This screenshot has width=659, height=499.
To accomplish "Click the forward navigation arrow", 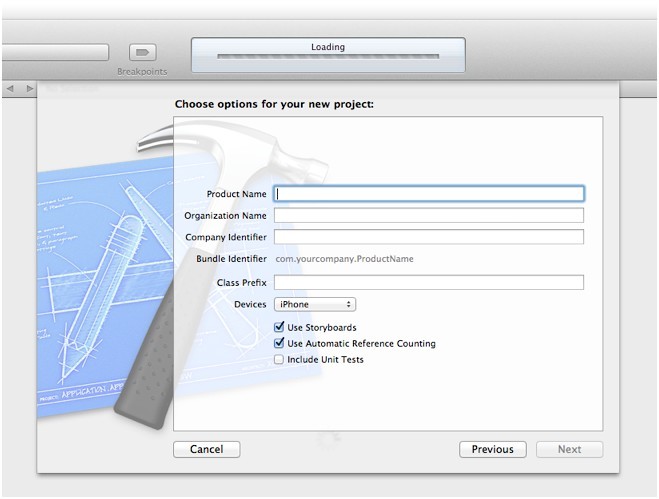I will click(x=29, y=89).
